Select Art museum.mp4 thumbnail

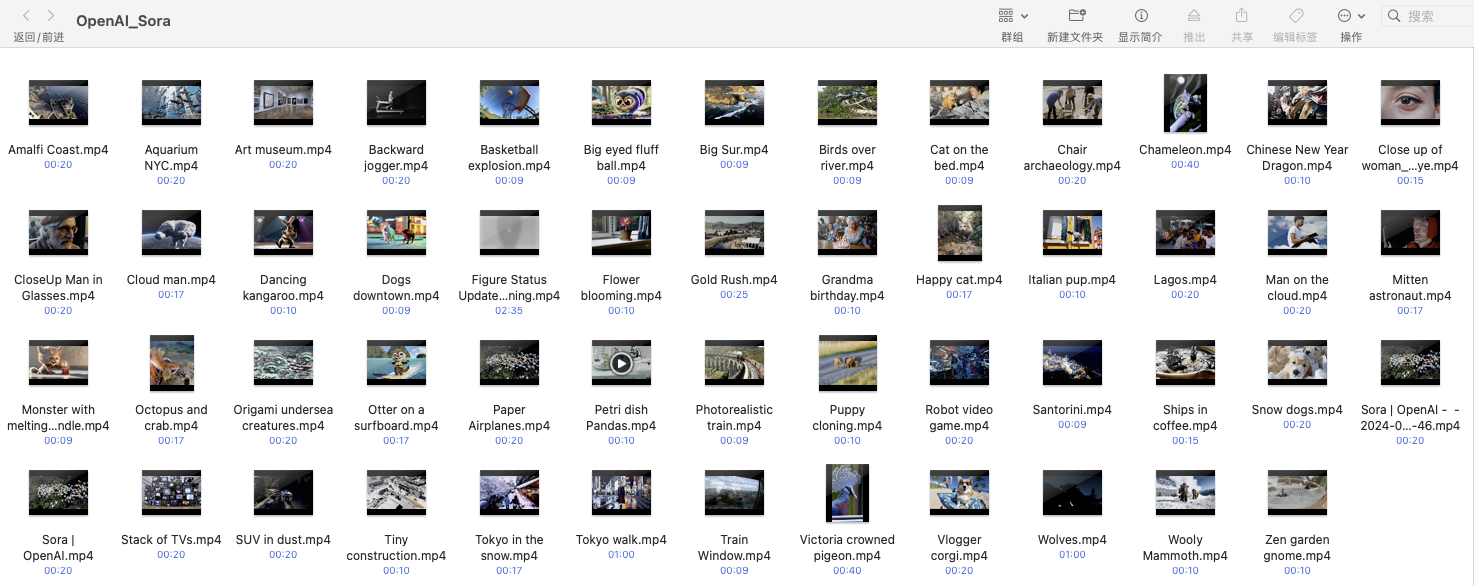click(x=283, y=103)
